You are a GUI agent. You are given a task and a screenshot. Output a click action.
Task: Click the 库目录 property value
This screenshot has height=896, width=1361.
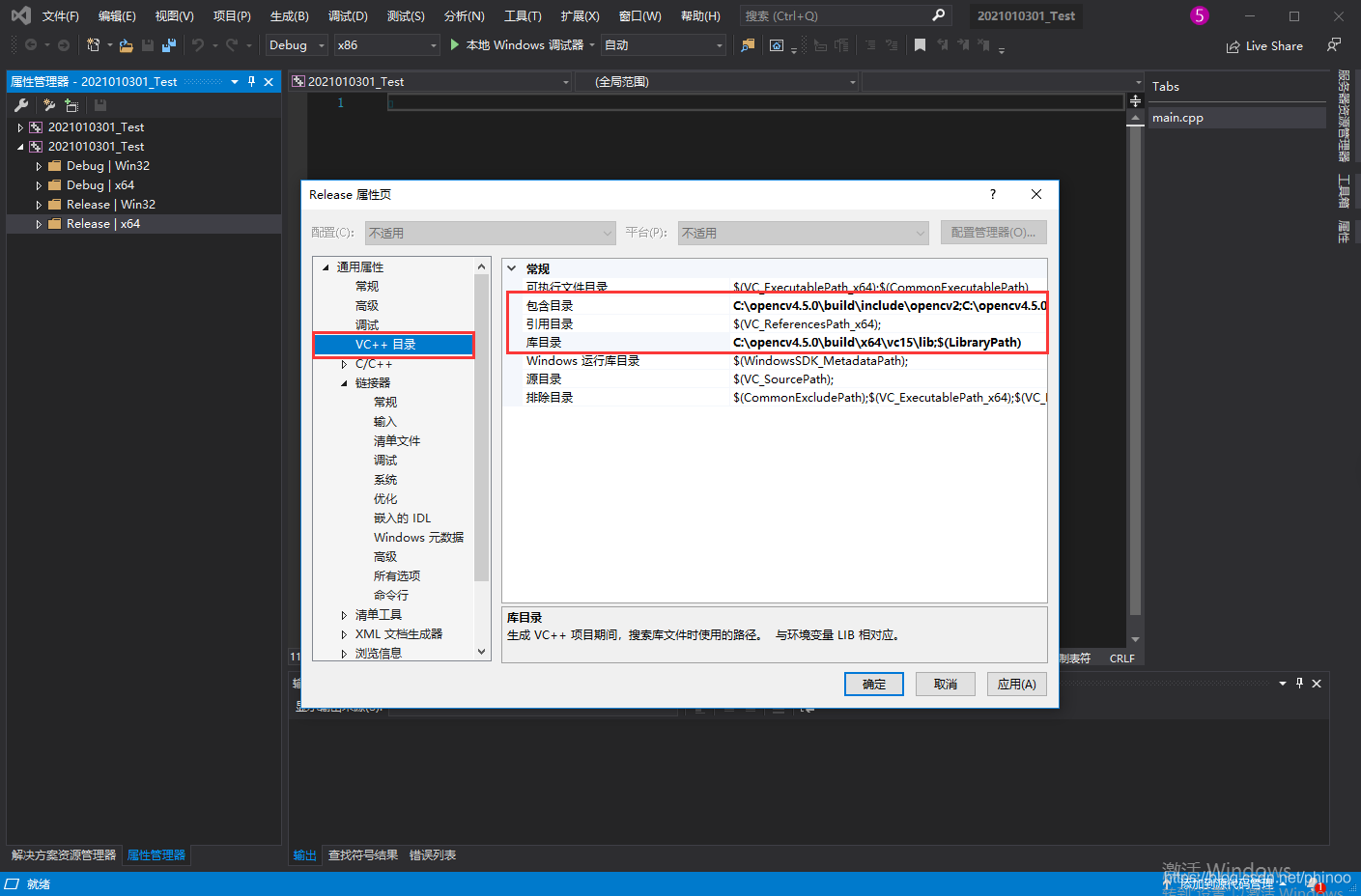coord(876,342)
